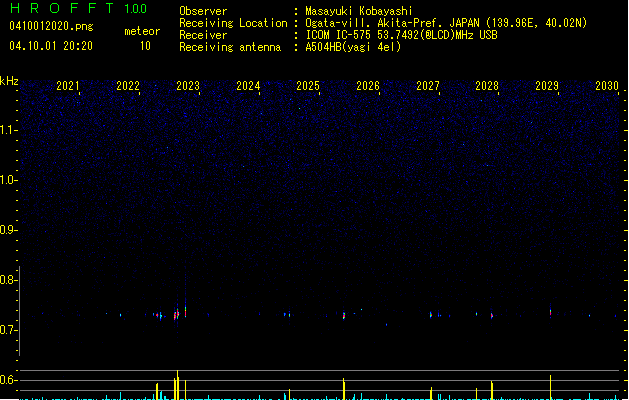Click the meteor echo just before 2026
The width and height of the screenshot is (629, 400).
click(x=344, y=315)
